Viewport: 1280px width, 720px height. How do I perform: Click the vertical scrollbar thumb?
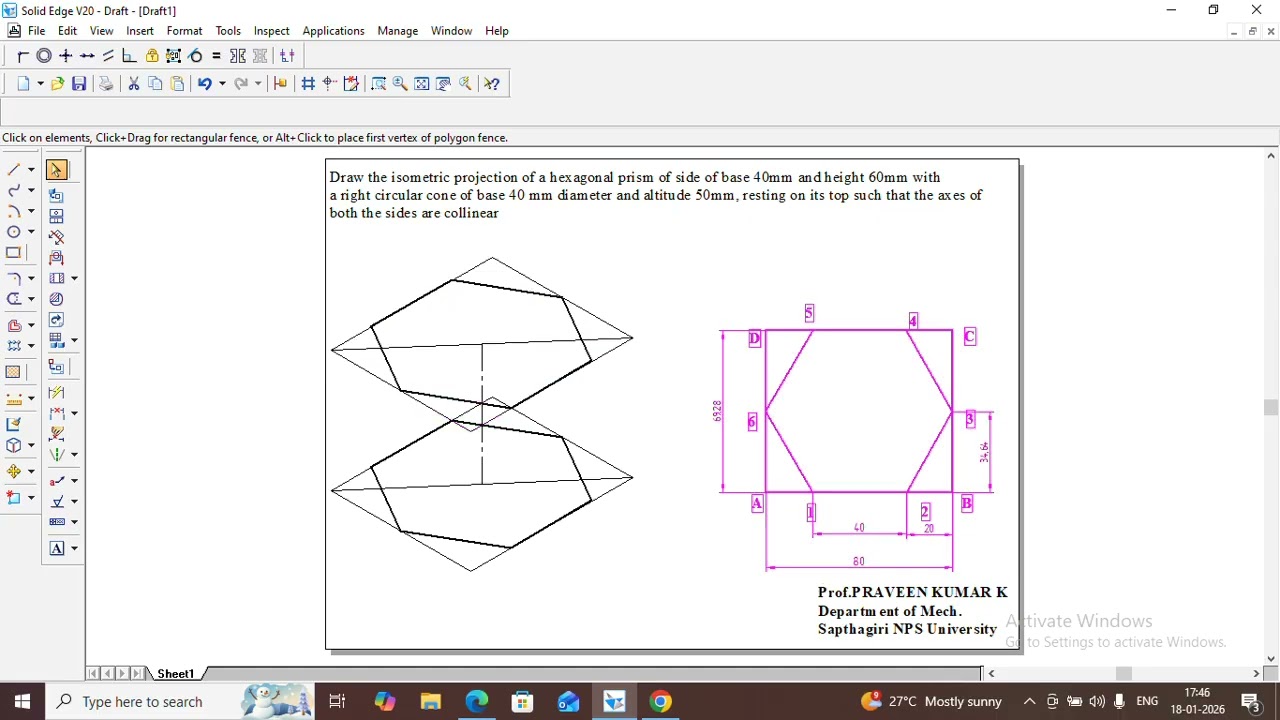[x=1271, y=407]
